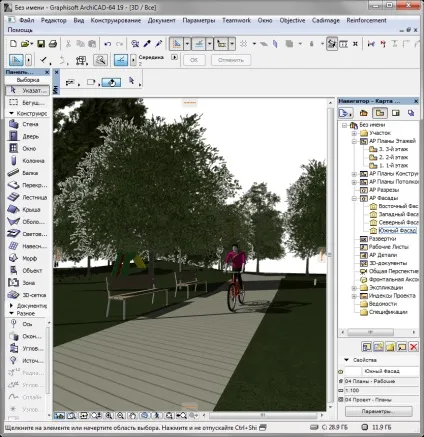This screenshot has width=424, height=437.
Task: Select the Колонна (Column) tool
Action: 28,161
